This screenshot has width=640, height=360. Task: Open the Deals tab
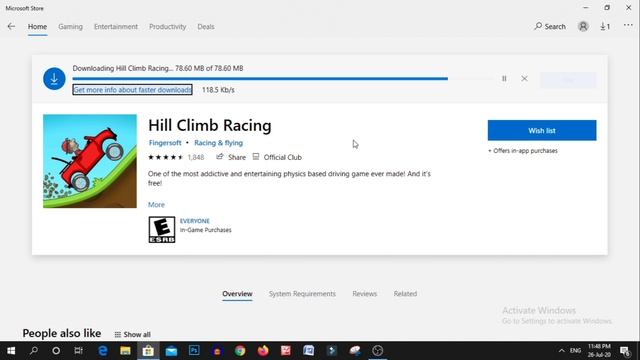click(x=206, y=27)
